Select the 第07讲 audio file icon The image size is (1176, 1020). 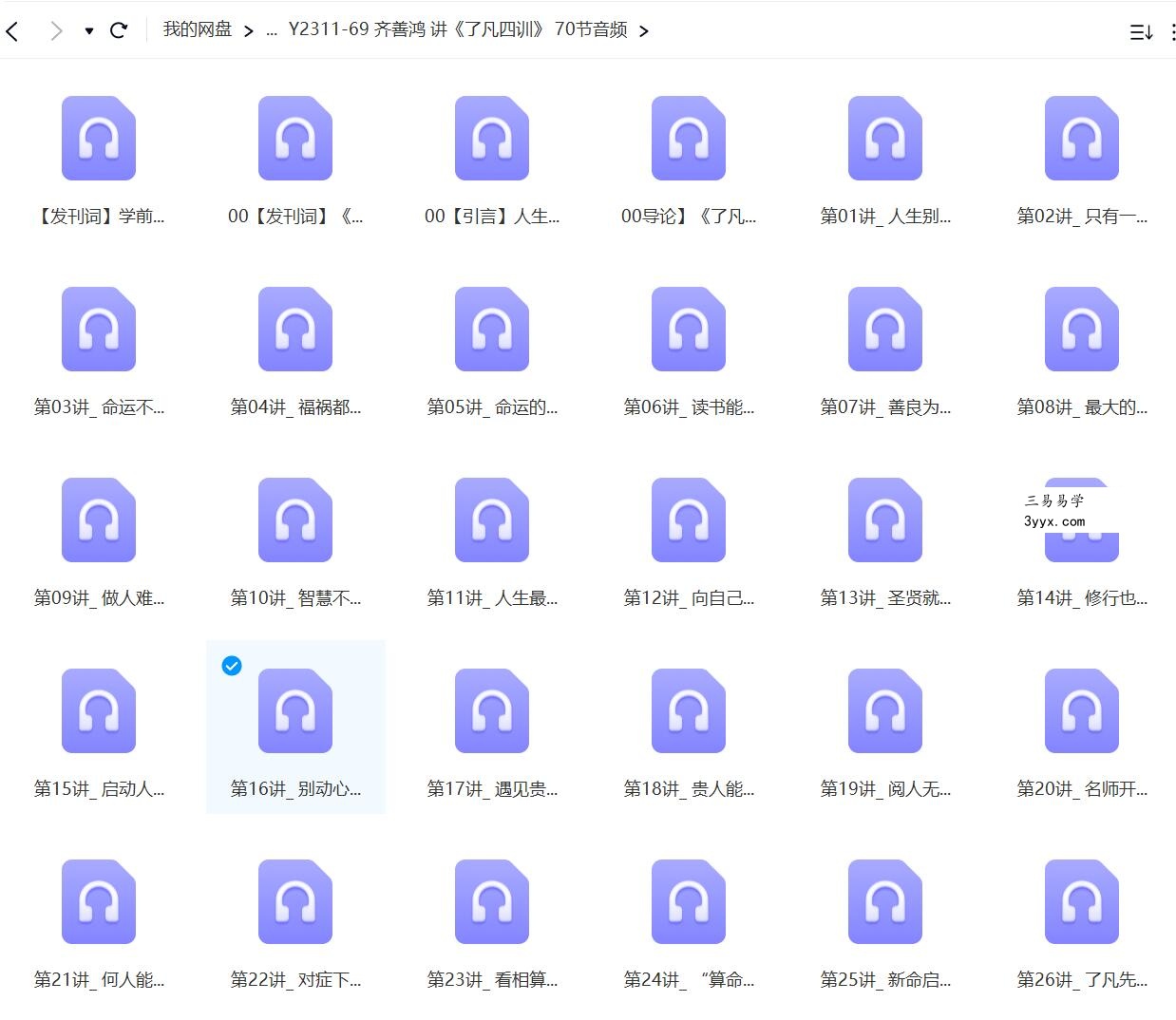(885, 329)
